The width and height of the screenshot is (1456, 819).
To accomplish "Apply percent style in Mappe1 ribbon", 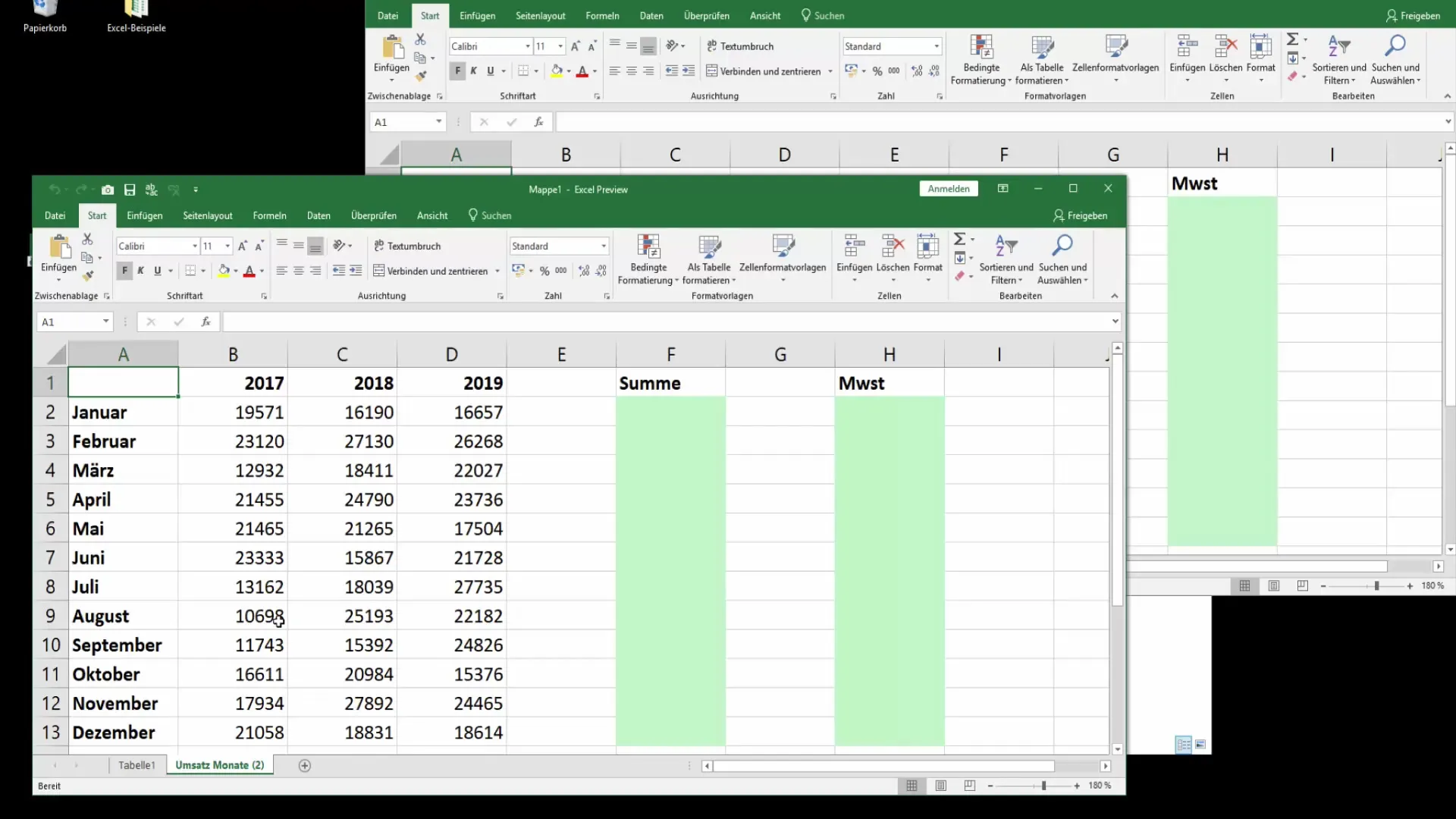I will point(544,271).
